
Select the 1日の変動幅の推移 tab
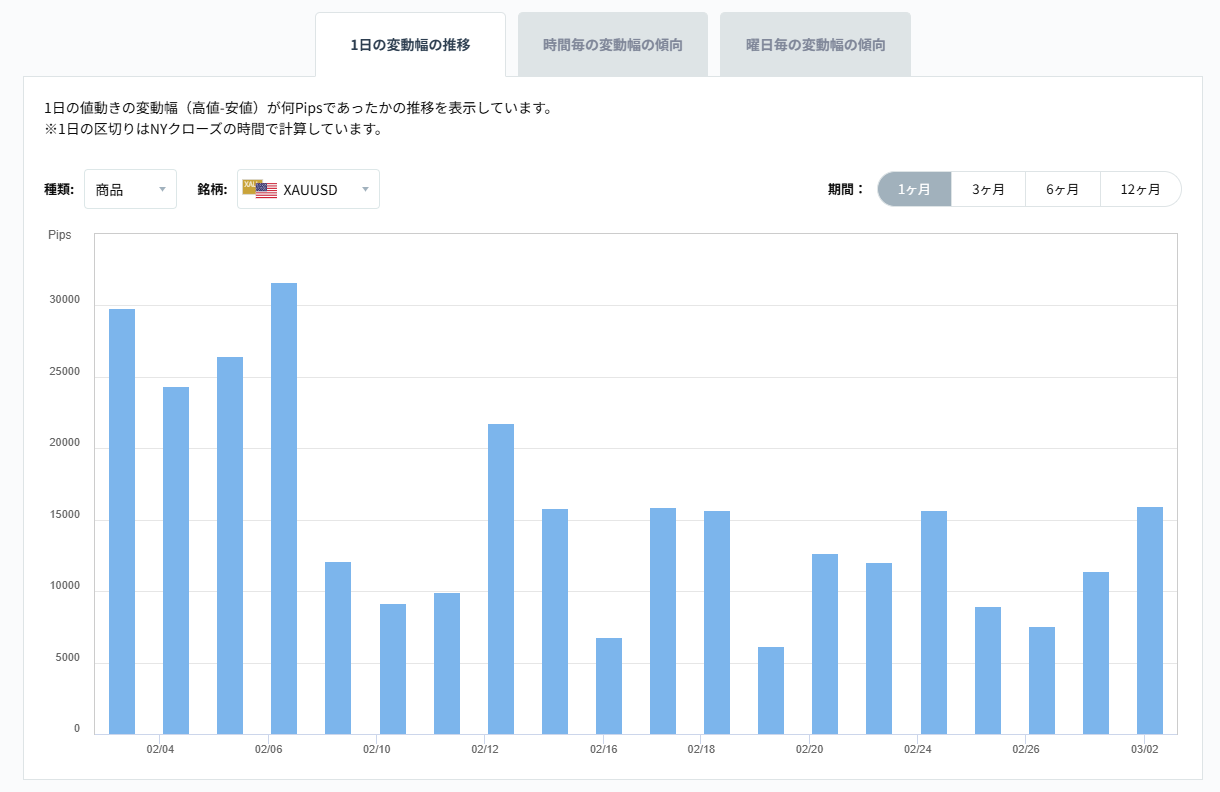click(410, 44)
